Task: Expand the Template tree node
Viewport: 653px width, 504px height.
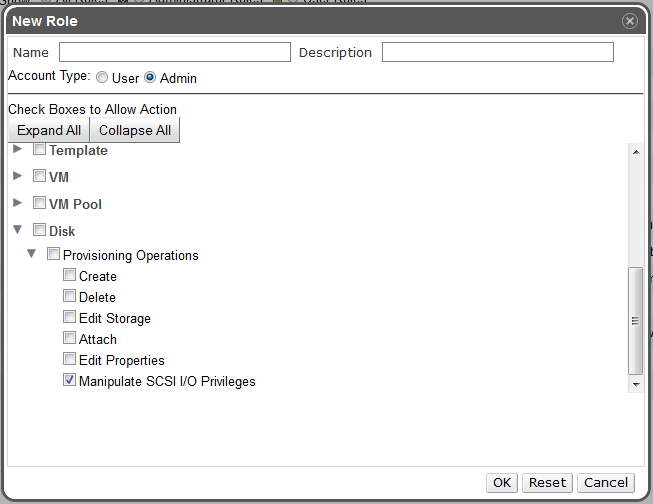Action: (17, 149)
